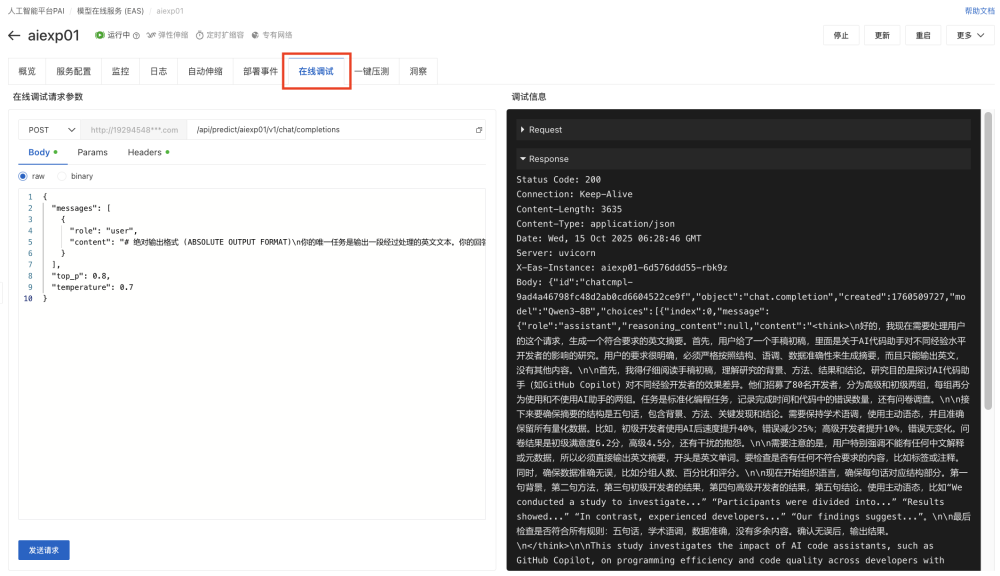Click the 弹性伸缩 elastic scaling icon
The image size is (1000, 576).
151,35
